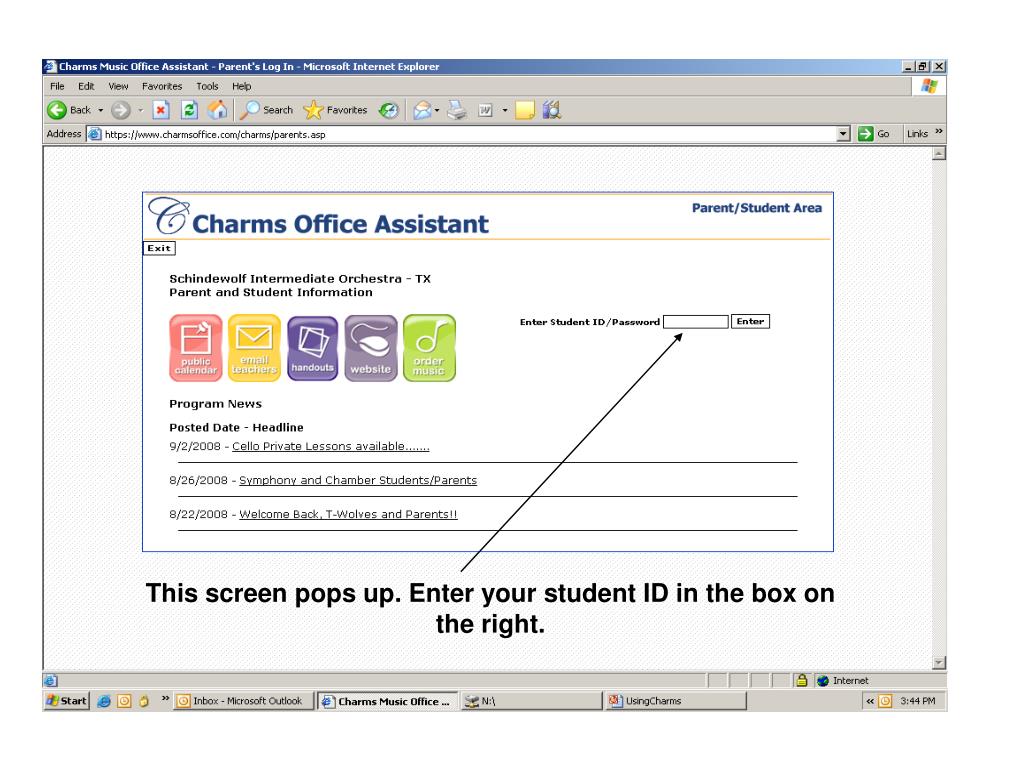Open Welcome Back, T-Wolves and Parents link

[x=348, y=514]
